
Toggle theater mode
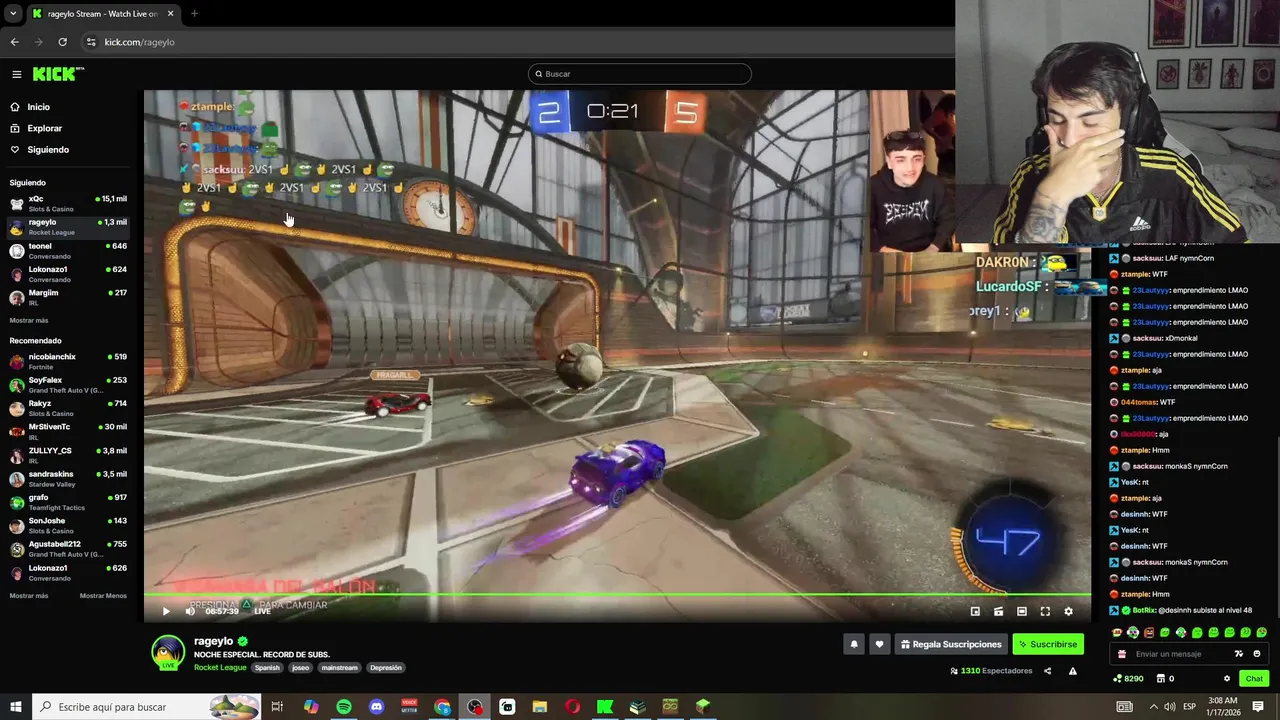point(1021,611)
